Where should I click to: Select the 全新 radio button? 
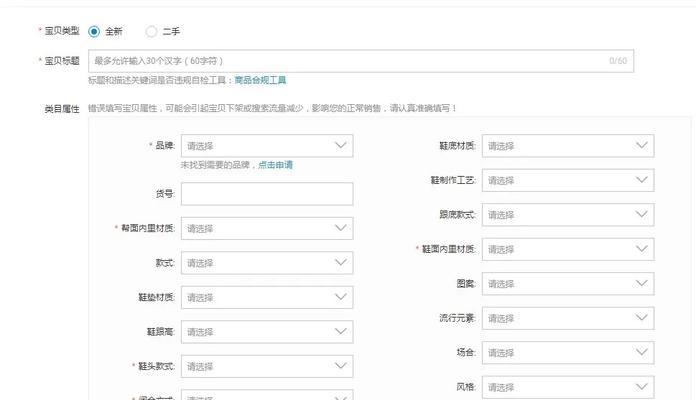(x=94, y=32)
